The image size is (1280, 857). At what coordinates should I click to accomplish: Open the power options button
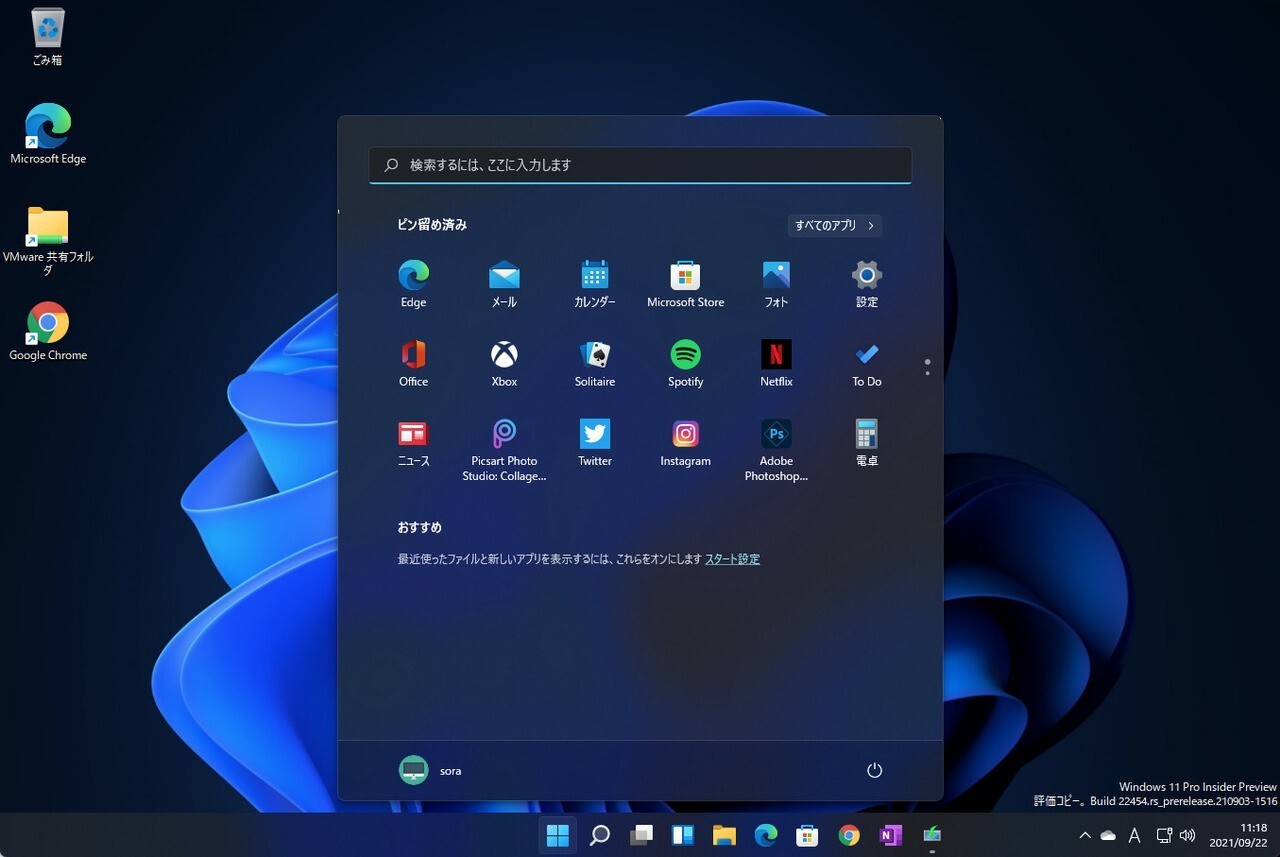(x=874, y=770)
